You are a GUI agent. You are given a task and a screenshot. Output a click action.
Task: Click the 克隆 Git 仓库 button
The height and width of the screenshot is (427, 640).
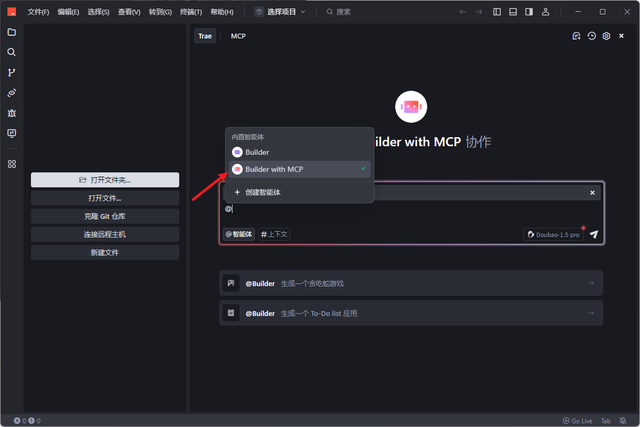click(x=105, y=216)
